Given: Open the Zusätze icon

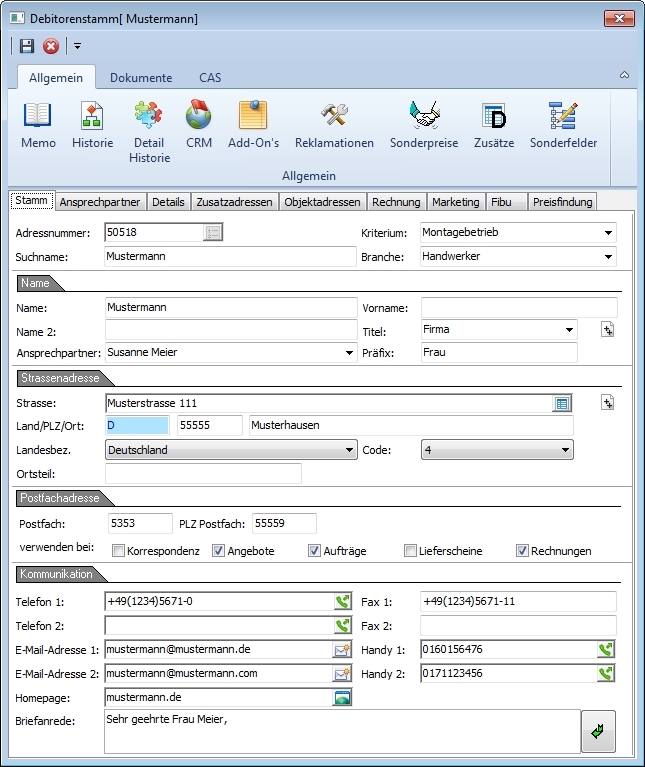Looking at the screenshot, I should pyautogui.click(x=494, y=115).
